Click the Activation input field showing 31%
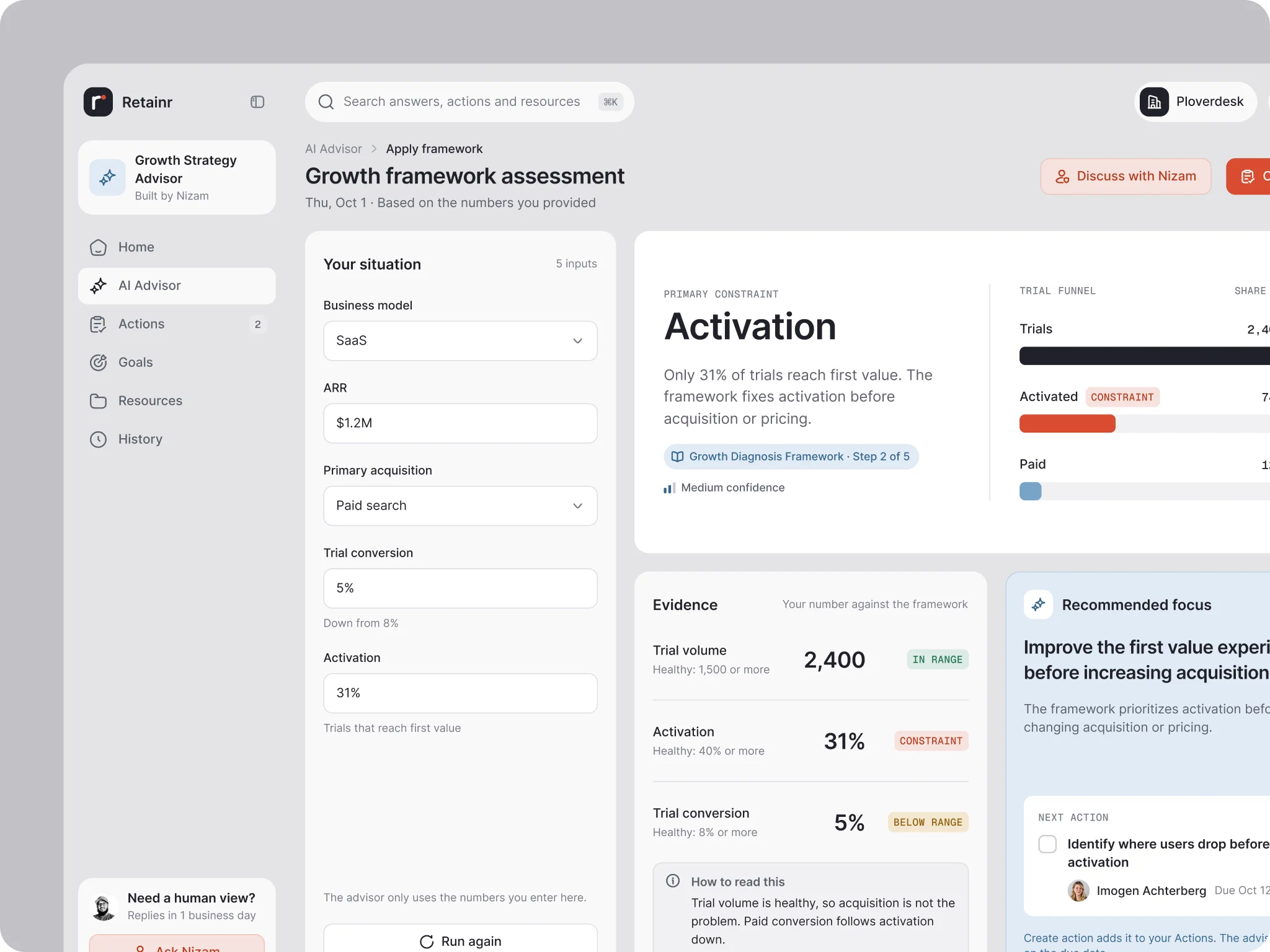 460,693
